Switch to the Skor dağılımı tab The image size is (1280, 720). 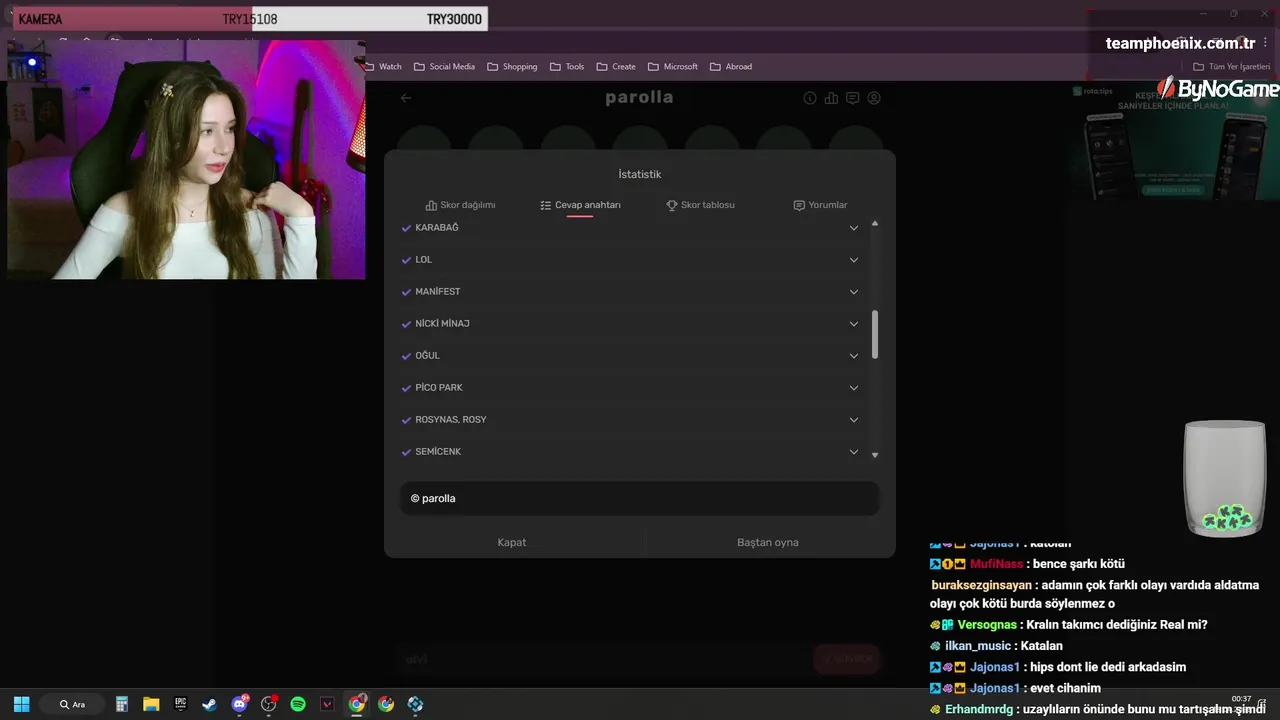tap(460, 205)
